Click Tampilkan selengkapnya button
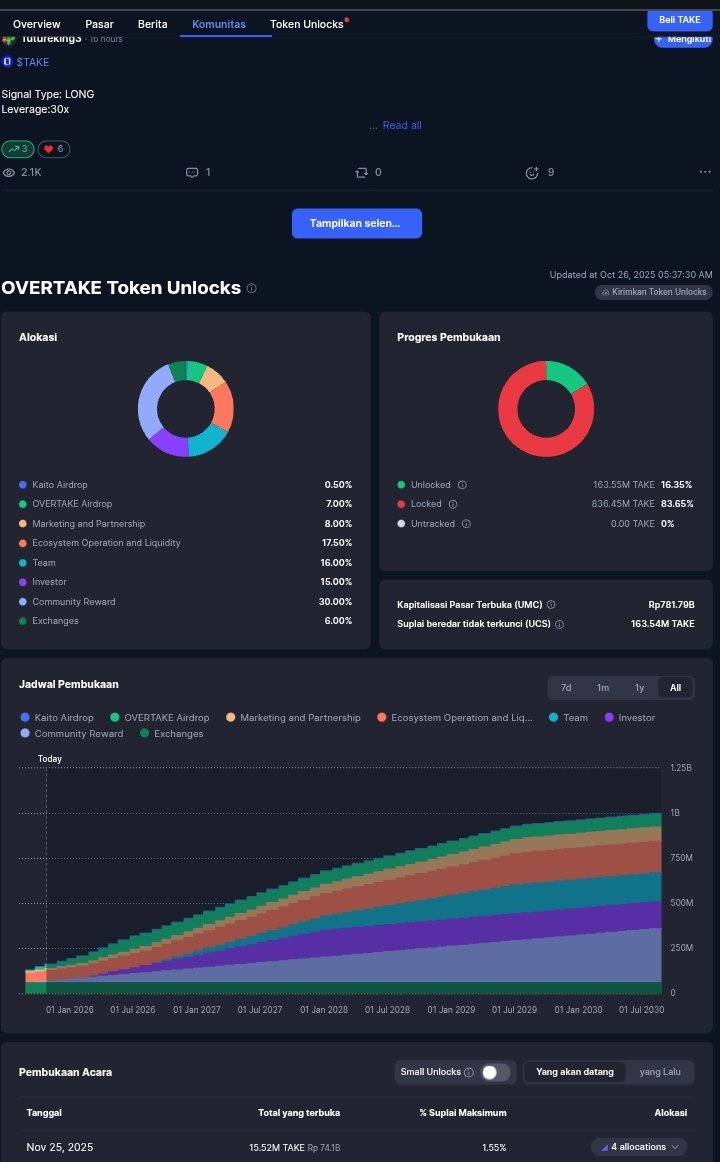 coord(356,223)
